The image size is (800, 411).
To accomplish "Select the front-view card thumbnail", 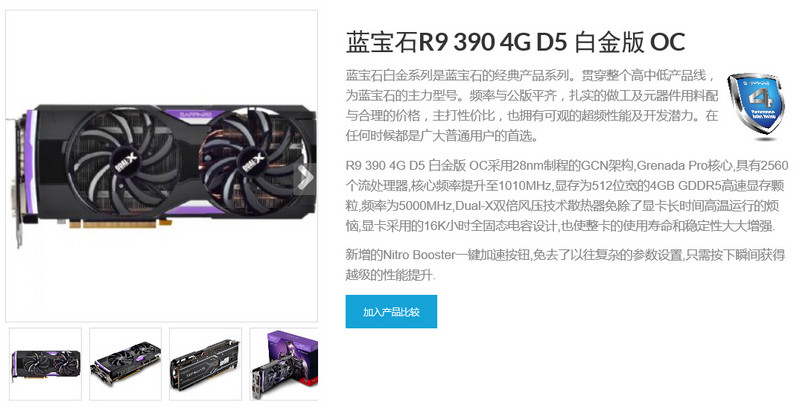I will [45, 364].
